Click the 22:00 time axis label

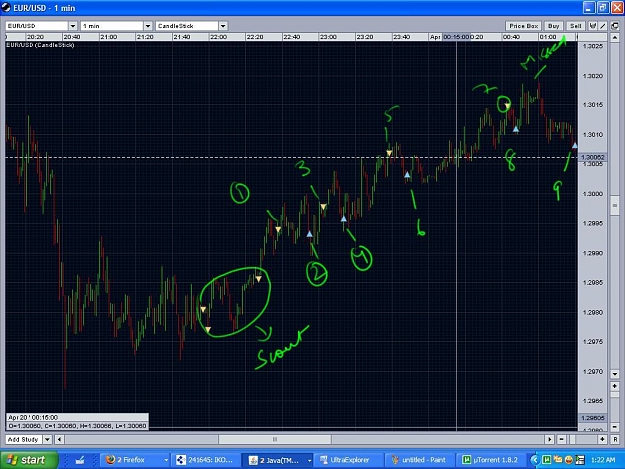coord(218,37)
